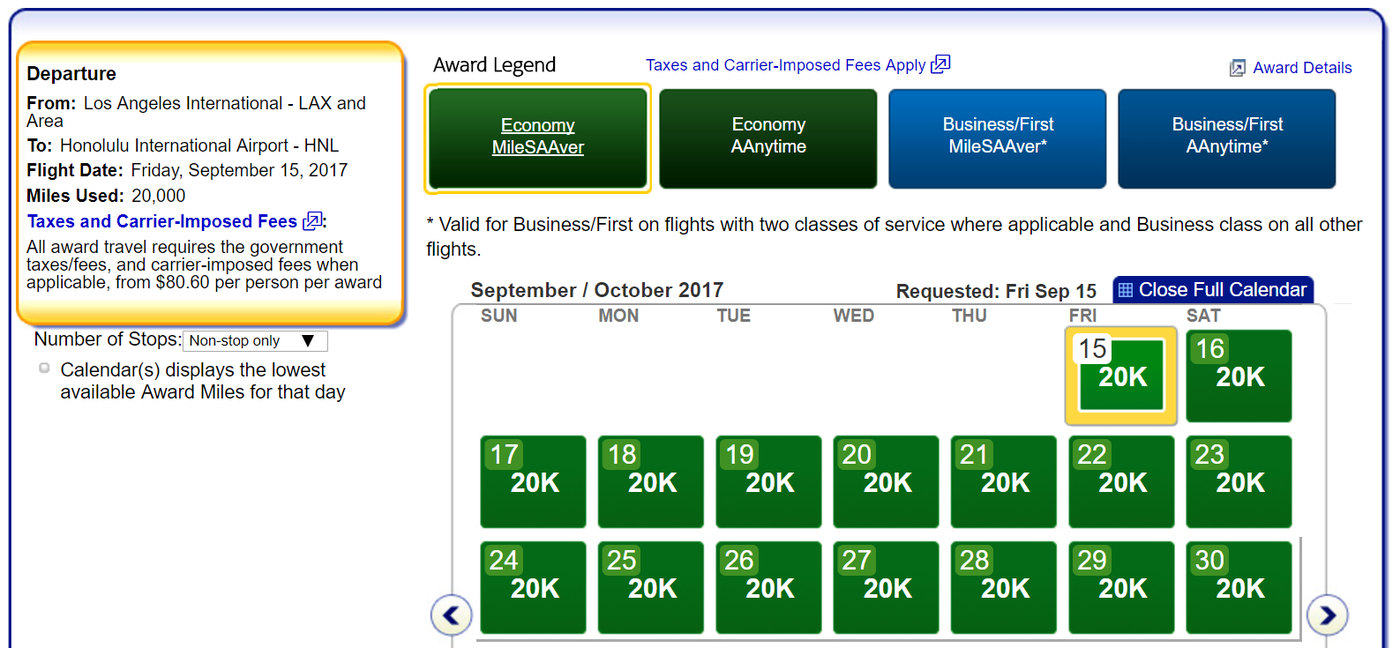Viewport: 1400px width, 648px height.
Task: Click Taxes and Carrier-Imposed Fees in Departure box
Action: tap(162, 221)
